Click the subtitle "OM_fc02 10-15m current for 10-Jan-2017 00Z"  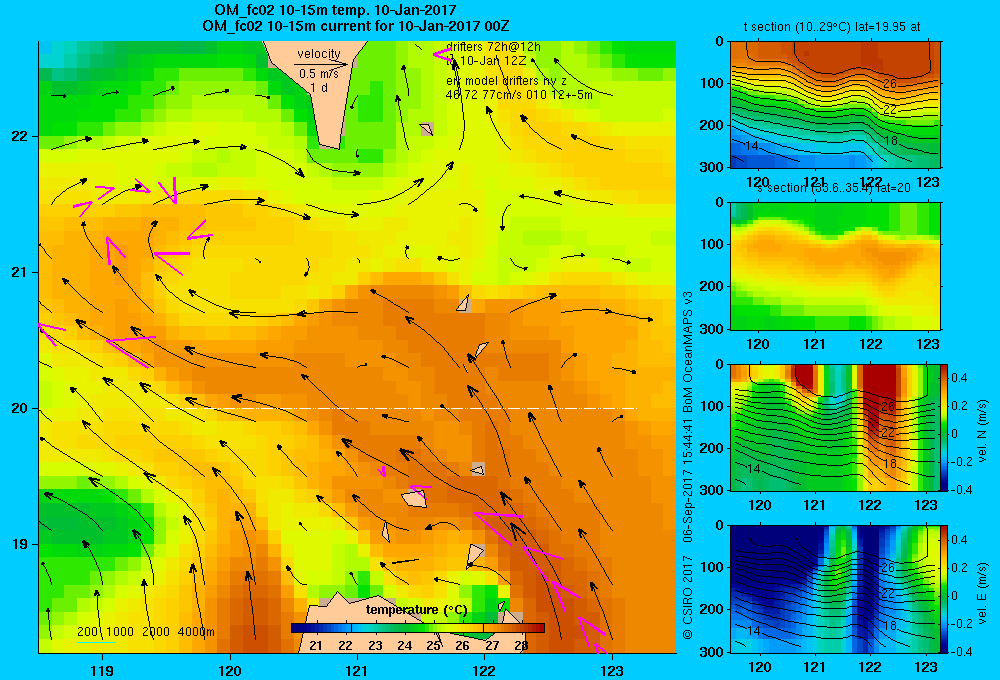click(x=355, y=26)
